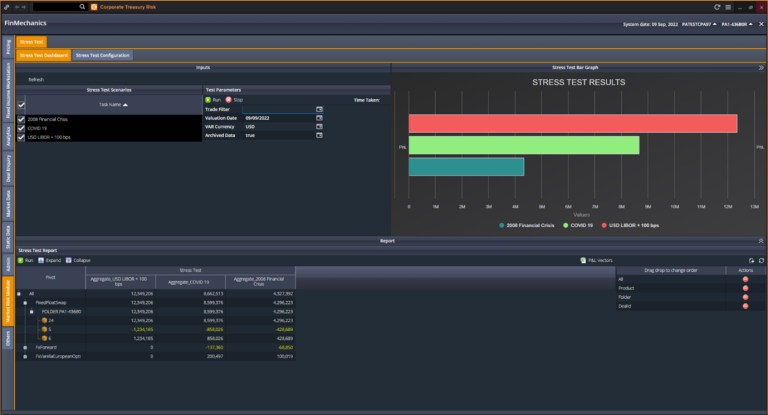Expand the FxVanillaEuropeanOpti tree node

[25, 356]
